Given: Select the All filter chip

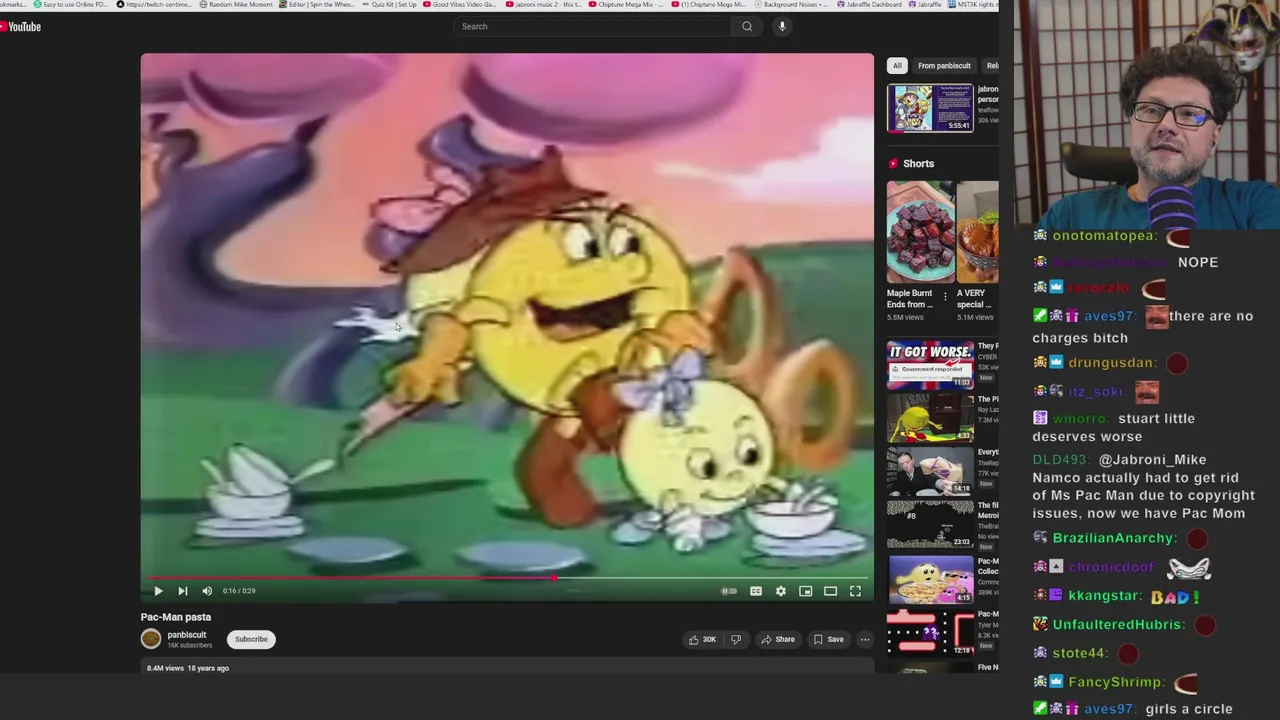Looking at the screenshot, I should (x=897, y=66).
